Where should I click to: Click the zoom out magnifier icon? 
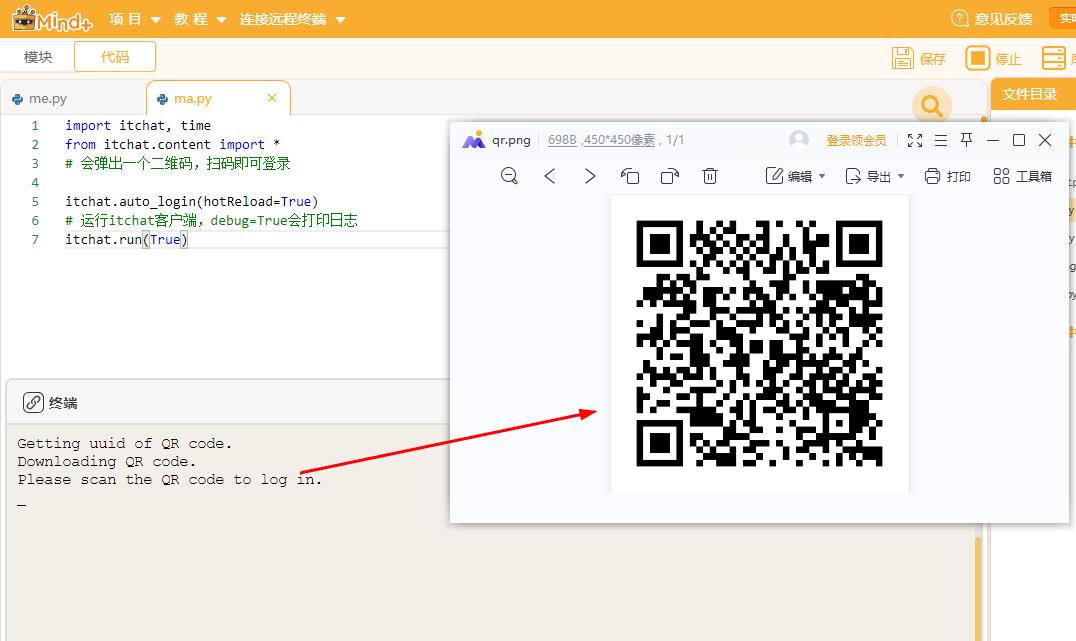509,176
